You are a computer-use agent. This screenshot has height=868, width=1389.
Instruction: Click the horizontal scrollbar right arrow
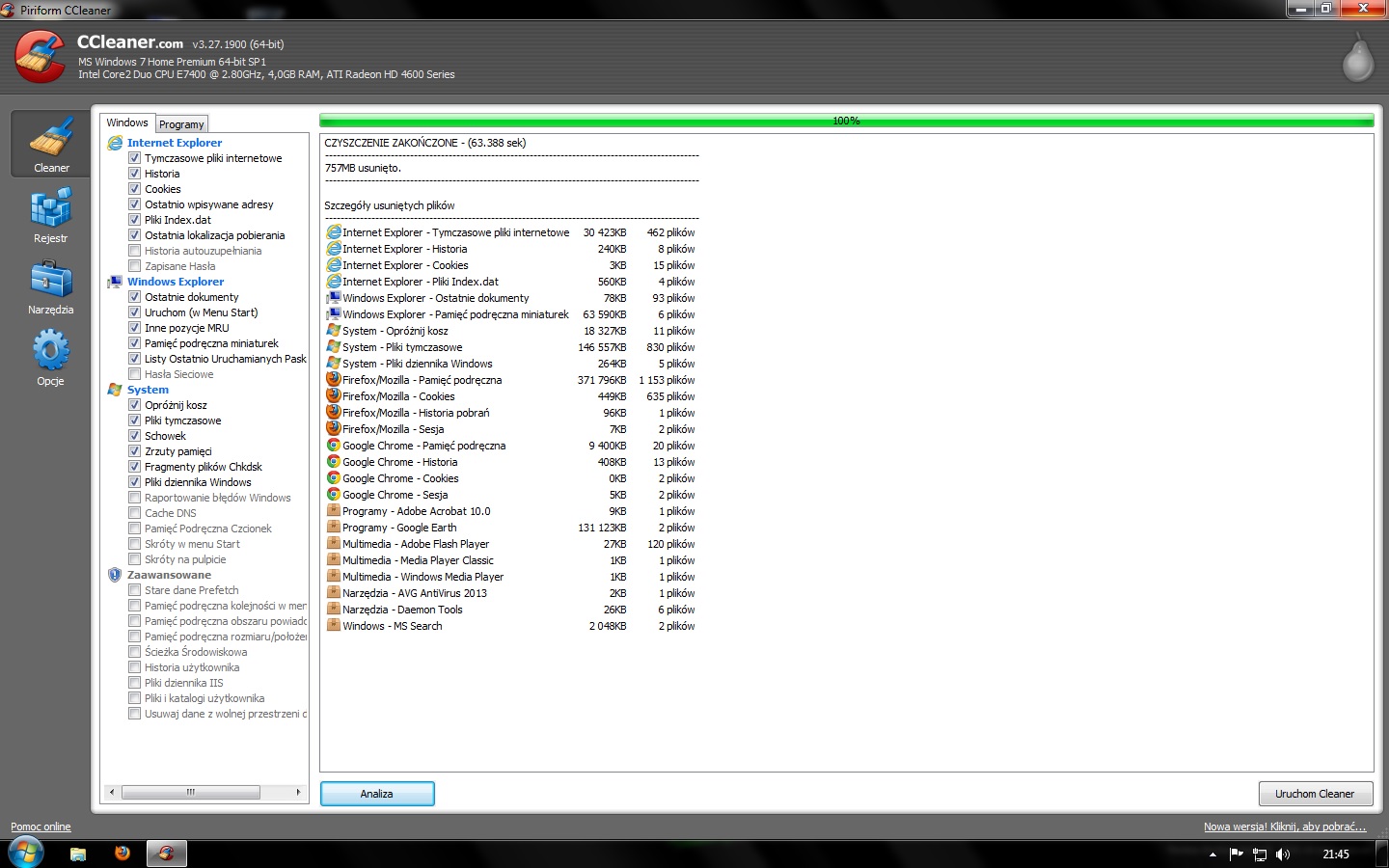pyautogui.click(x=298, y=792)
